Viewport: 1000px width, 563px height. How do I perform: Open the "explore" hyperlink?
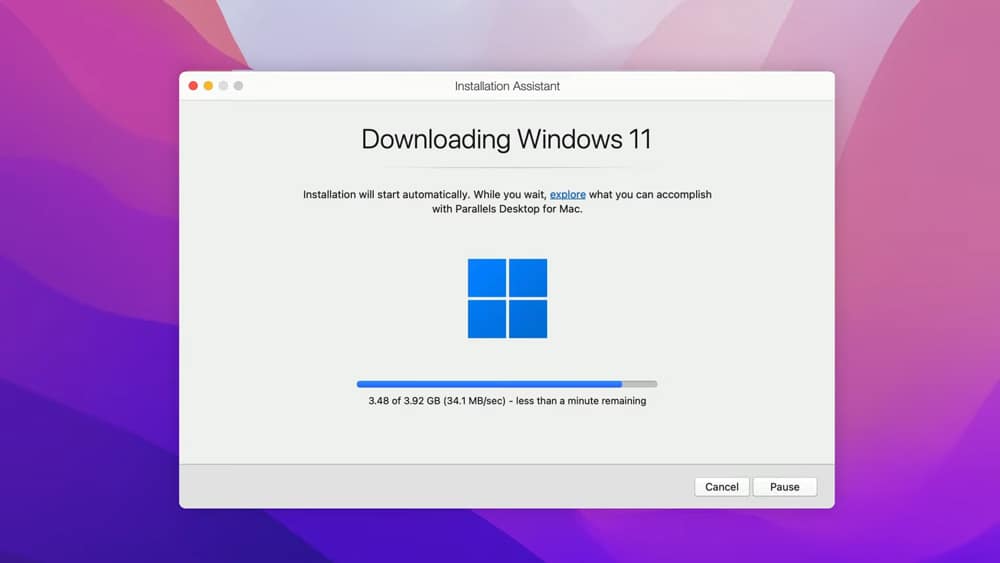(567, 195)
